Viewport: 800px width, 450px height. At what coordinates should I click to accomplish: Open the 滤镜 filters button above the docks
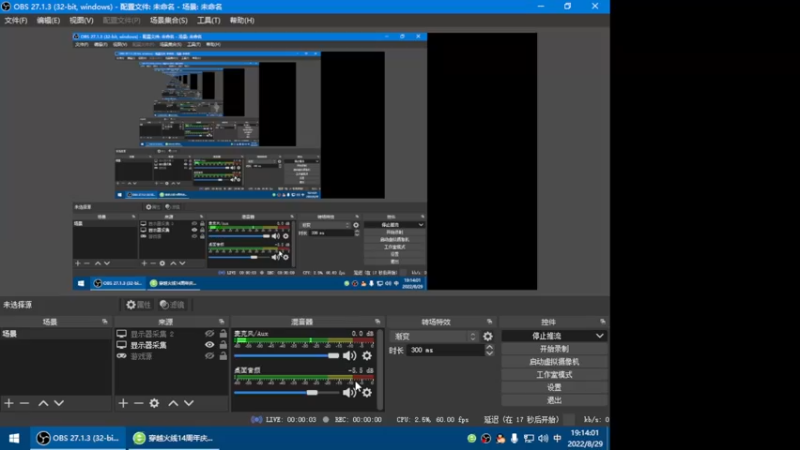click(172, 305)
